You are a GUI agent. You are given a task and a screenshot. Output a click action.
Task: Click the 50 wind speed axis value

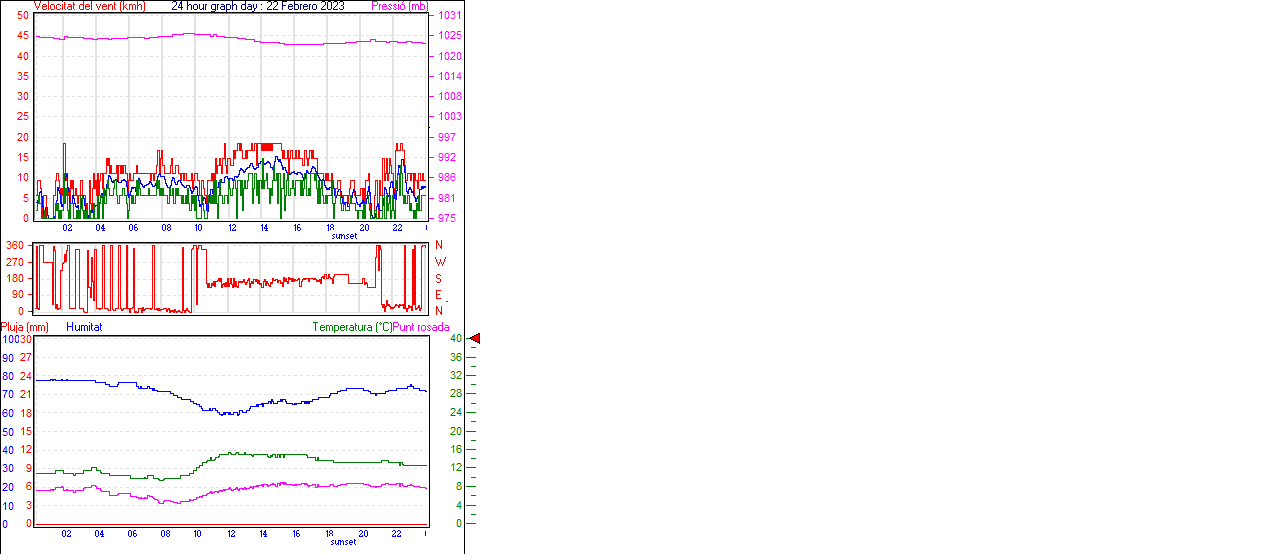[23, 16]
